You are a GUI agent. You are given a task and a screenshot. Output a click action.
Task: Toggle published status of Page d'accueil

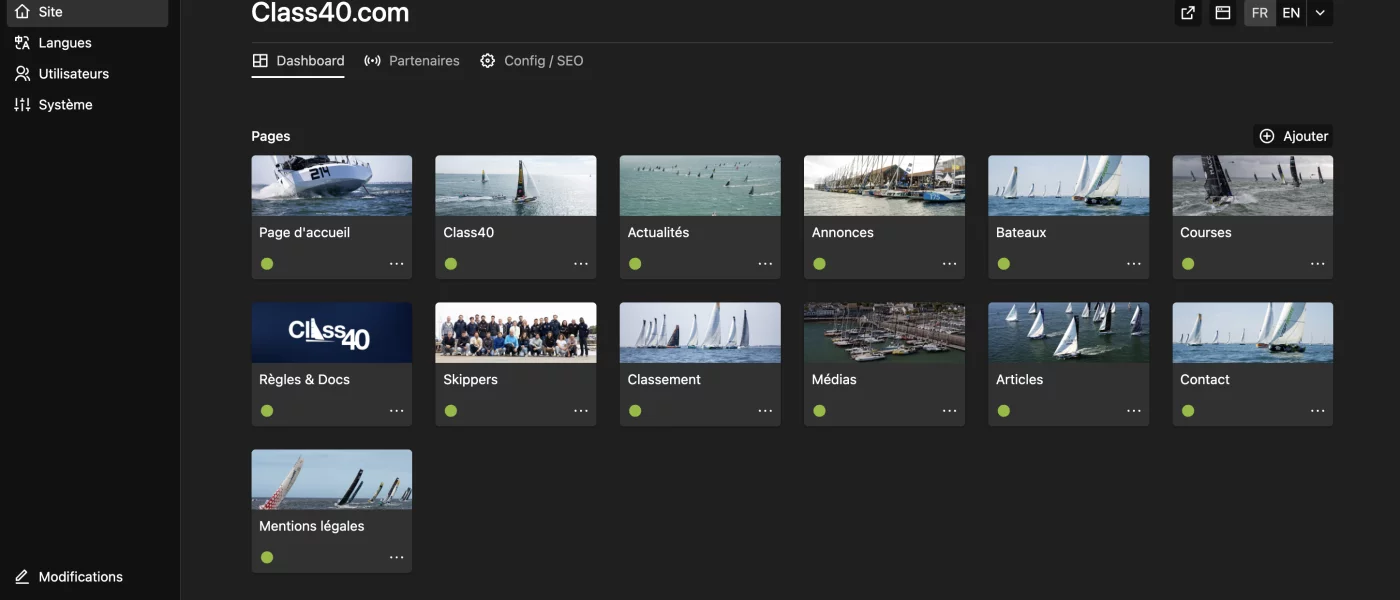[267, 264]
